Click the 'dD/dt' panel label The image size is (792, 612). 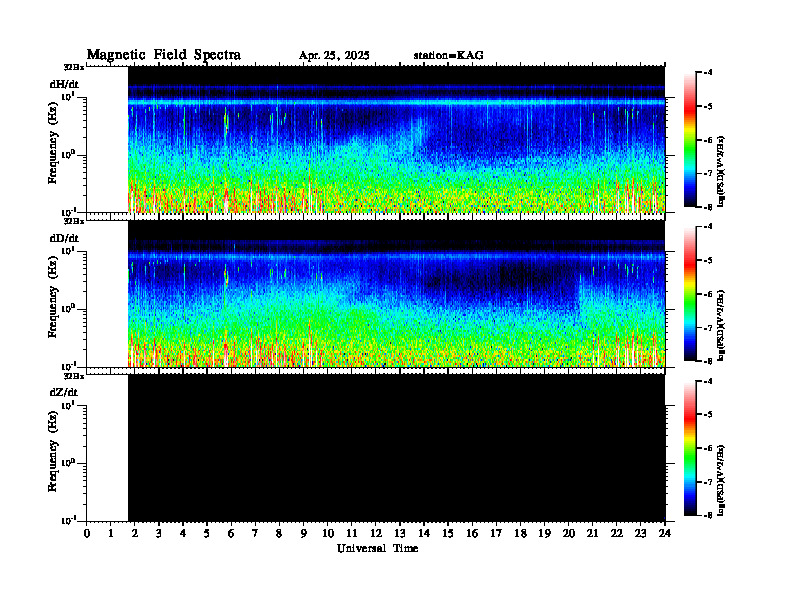point(64,238)
